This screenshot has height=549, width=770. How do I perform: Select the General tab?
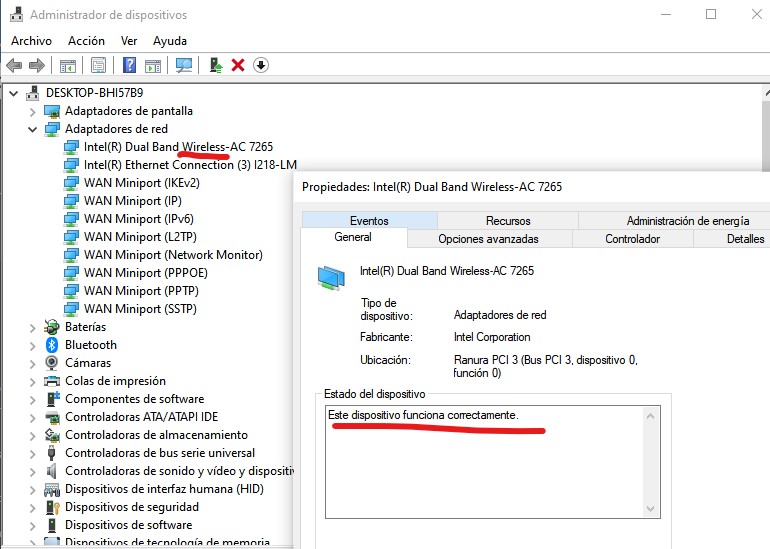[x=353, y=237]
